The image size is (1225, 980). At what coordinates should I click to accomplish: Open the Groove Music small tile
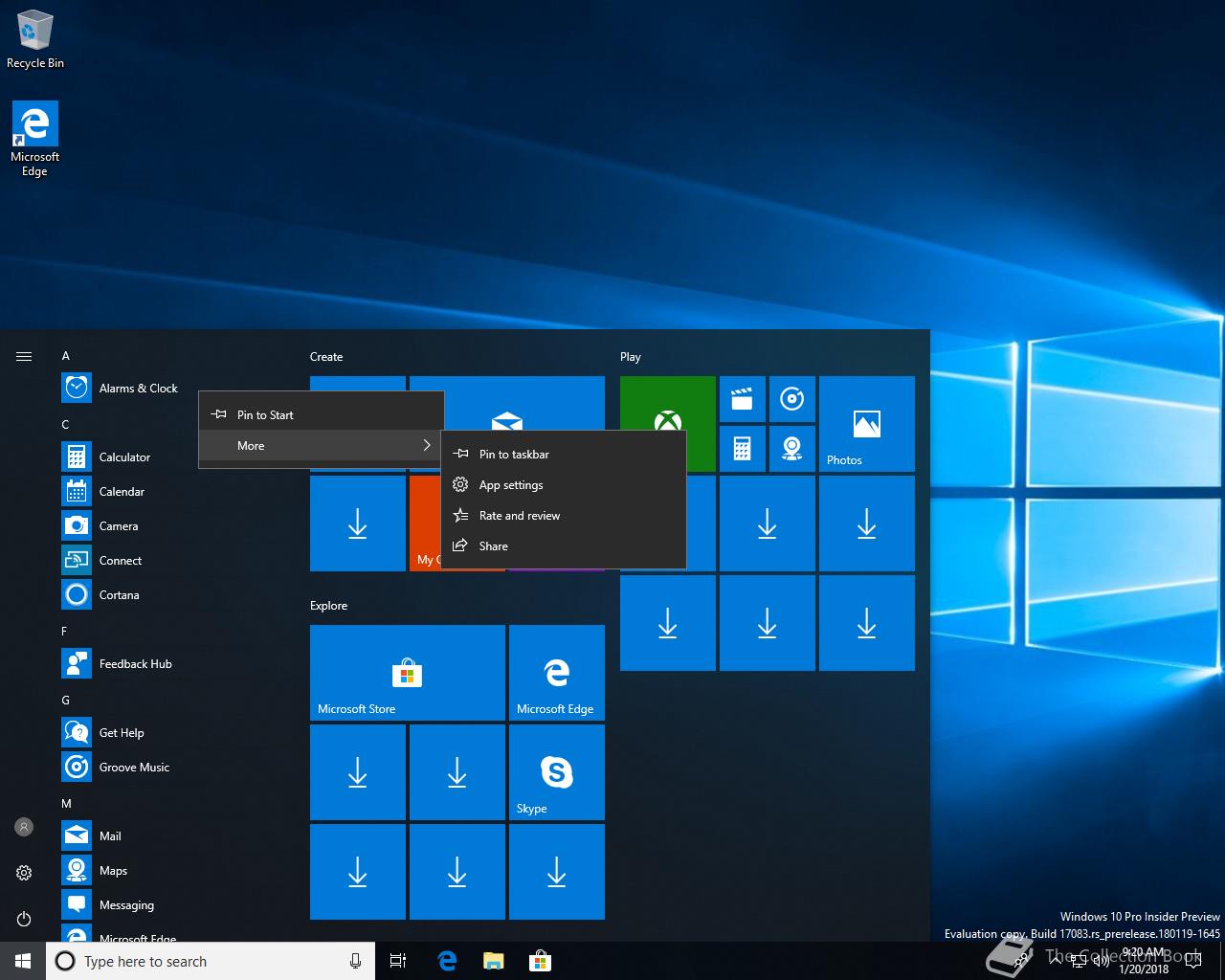click(792, 399)
